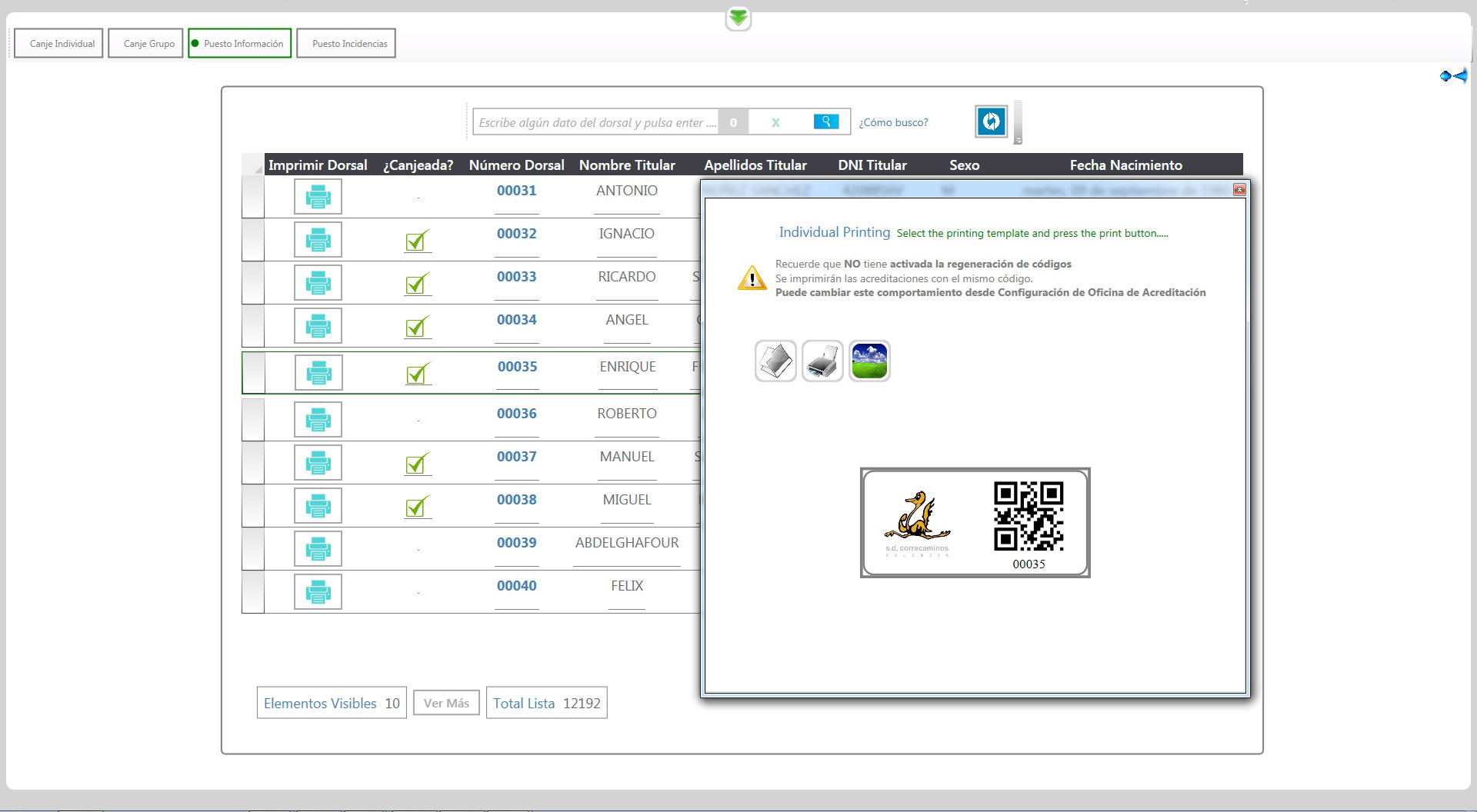Click the Ver Más button
The width and height of the screenshot is (1477, 812).
(x=446, y=703)
